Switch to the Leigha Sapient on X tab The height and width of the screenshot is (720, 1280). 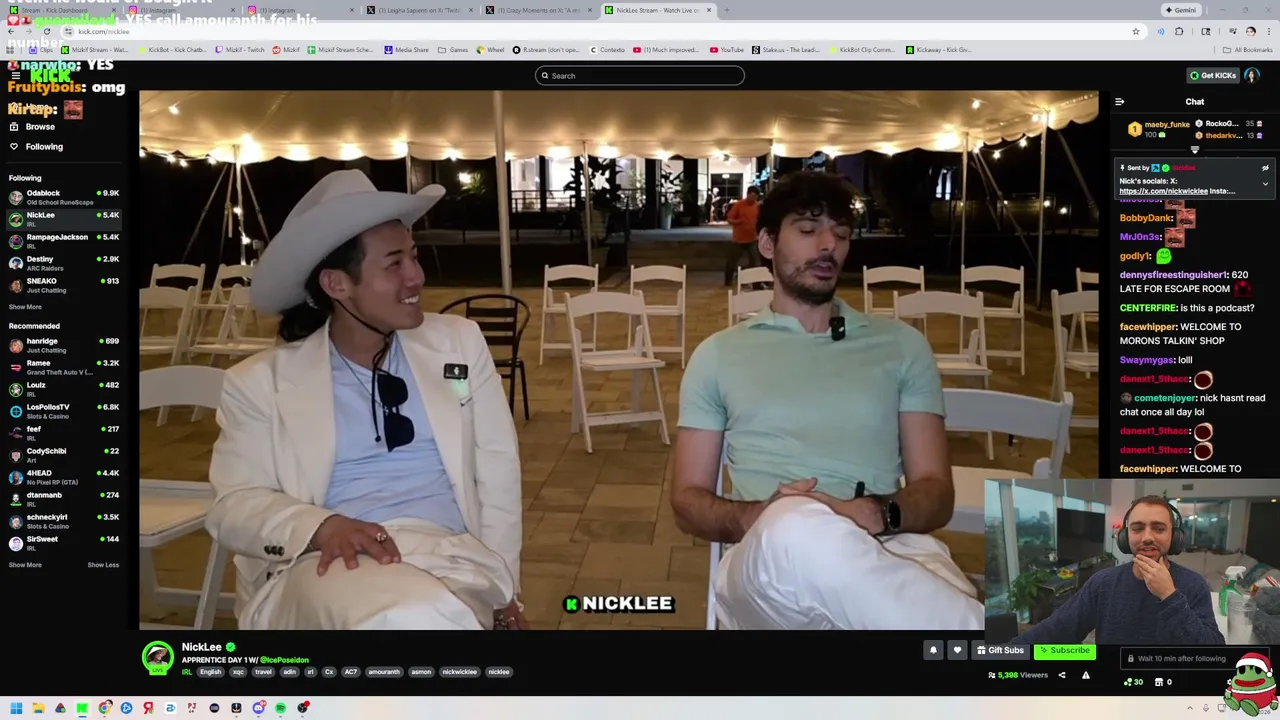420,10
